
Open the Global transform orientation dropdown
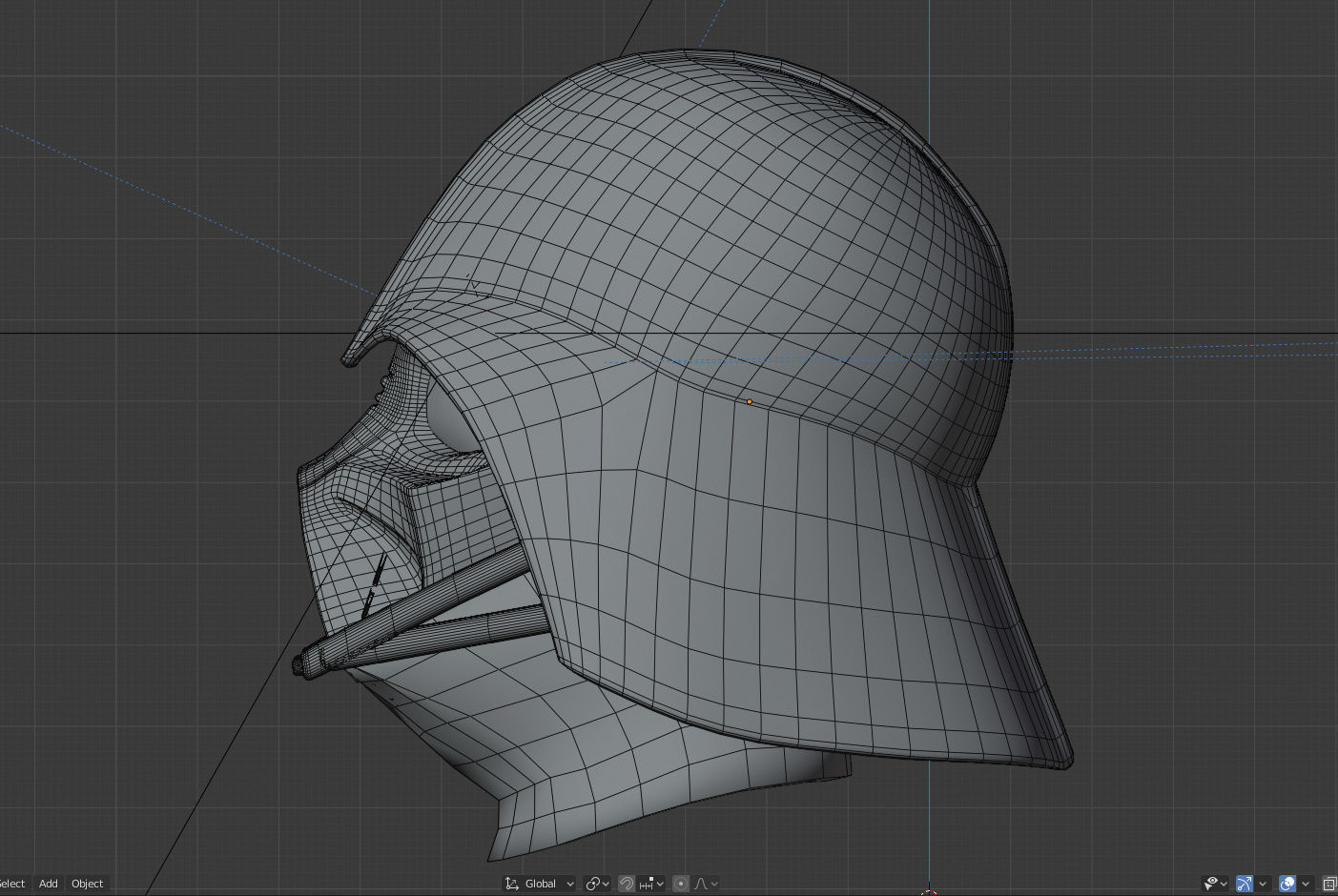(x=540, y=884)
